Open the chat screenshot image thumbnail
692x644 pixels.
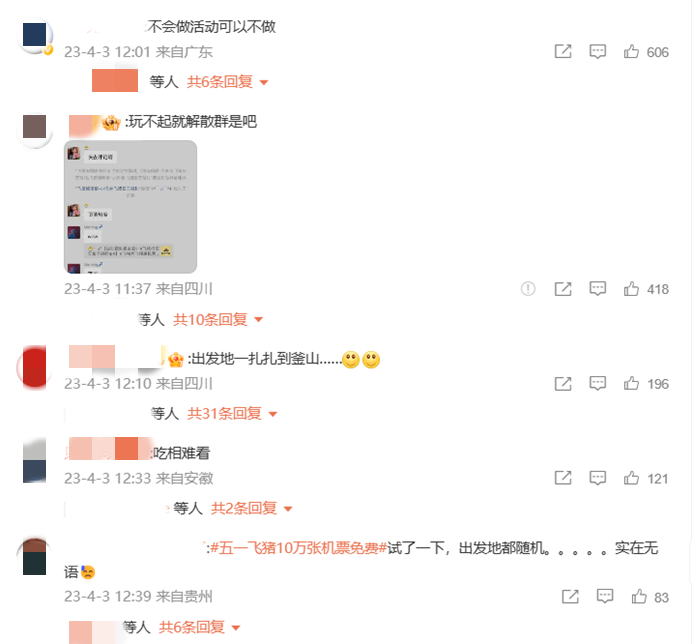tap(130, 207)
